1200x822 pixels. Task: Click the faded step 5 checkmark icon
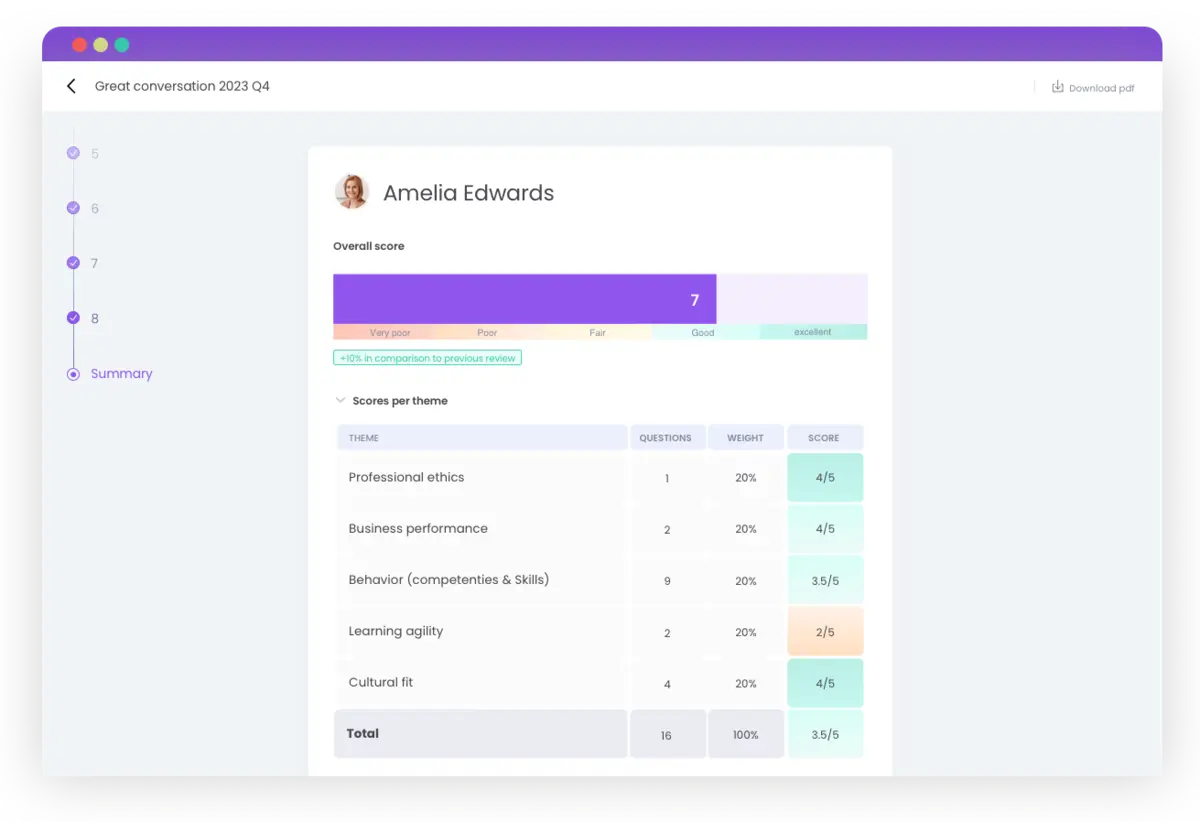[x=72, y=153]
